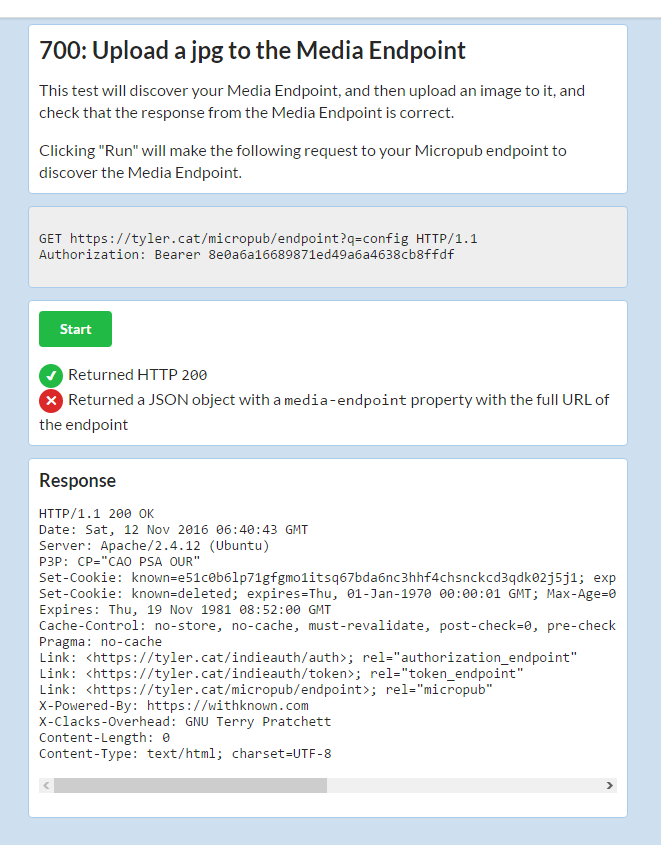Screen dimensions: 661x845
Task: Click the rel="micropub" Link header line
Action: coord(266,689)
